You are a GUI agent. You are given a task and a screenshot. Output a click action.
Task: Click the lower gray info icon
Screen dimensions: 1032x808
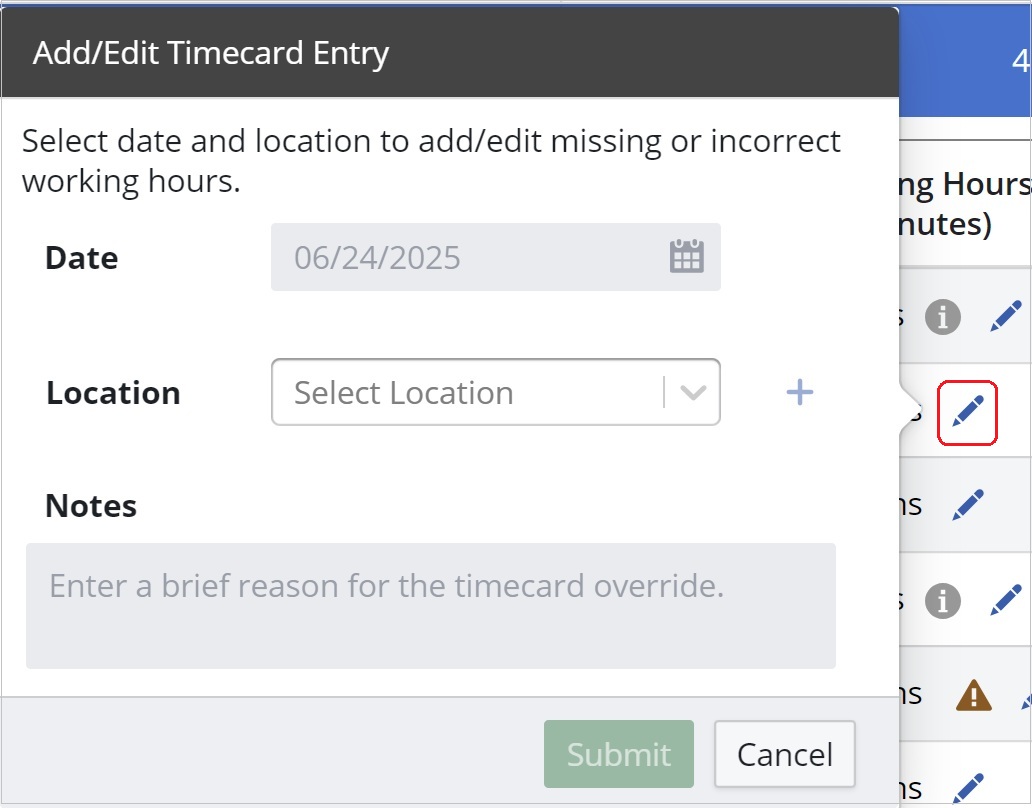[942, 601]
